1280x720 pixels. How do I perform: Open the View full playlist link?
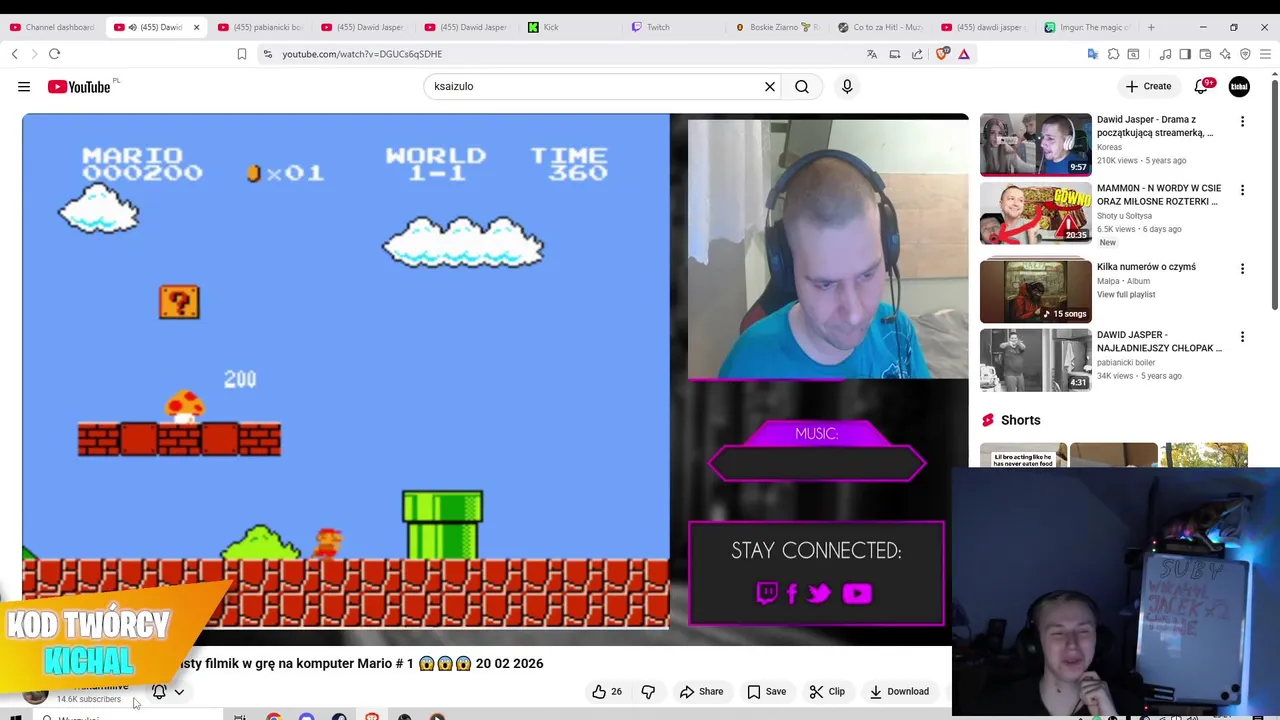click(x=1126, y=295)
